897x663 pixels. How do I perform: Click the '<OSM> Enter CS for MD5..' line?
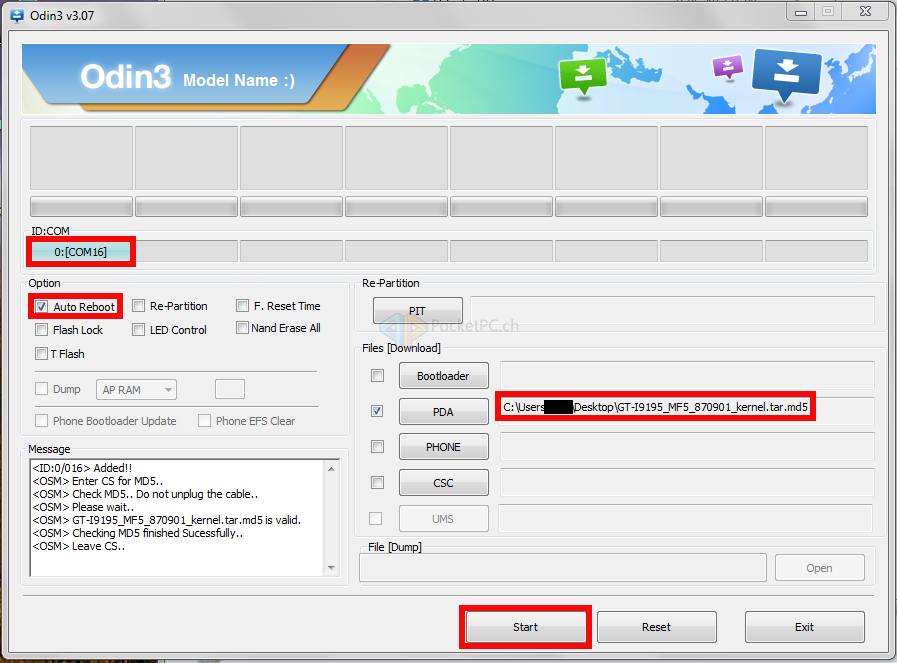click(x=98, y=481)
